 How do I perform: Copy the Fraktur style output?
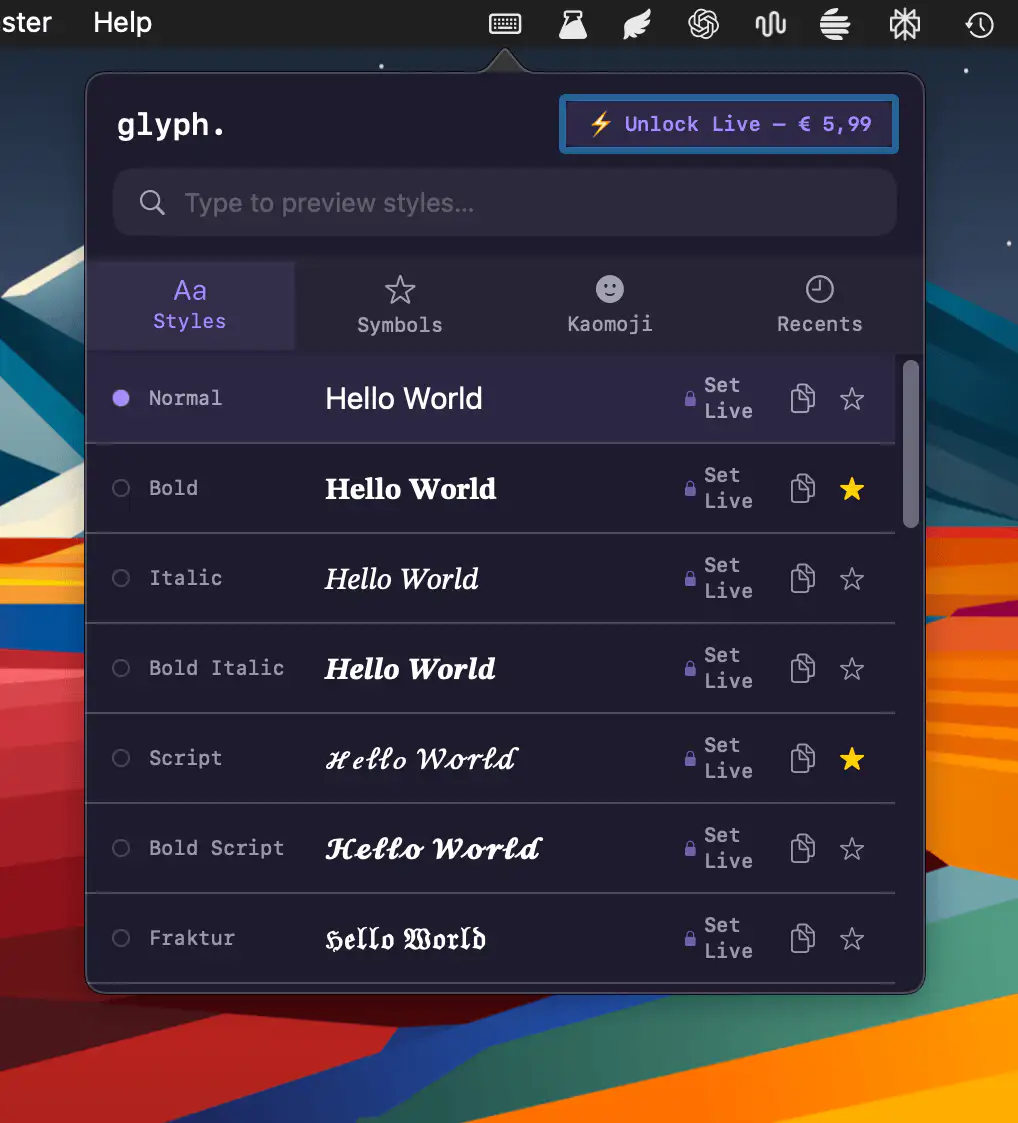point(802,938)
